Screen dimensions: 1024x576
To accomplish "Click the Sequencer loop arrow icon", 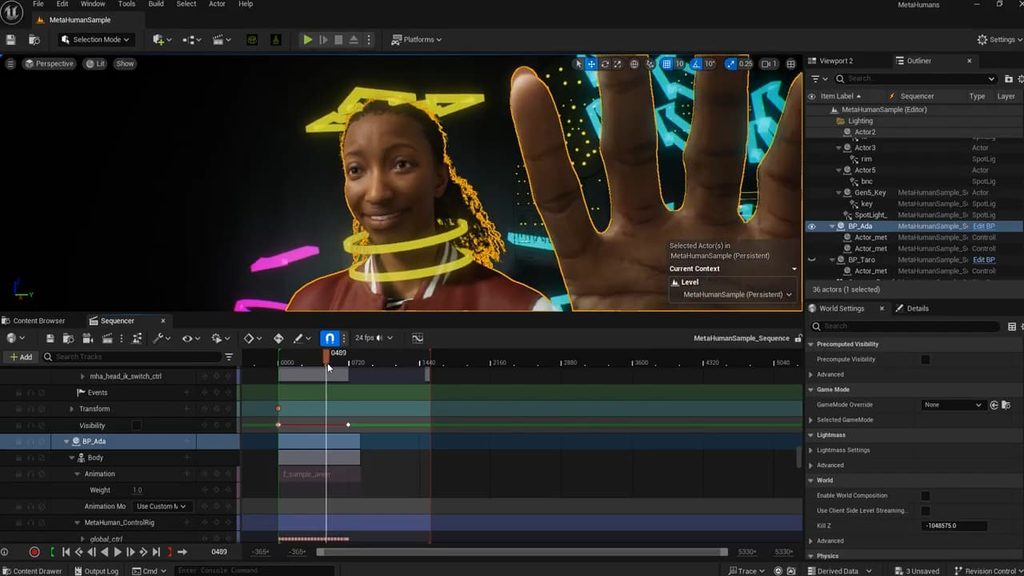I will click(x=182, y=552).
